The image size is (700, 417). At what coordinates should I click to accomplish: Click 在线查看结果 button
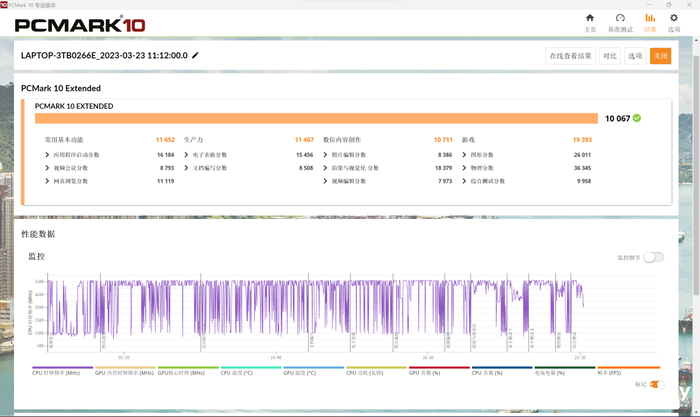[x=569, y=56]
